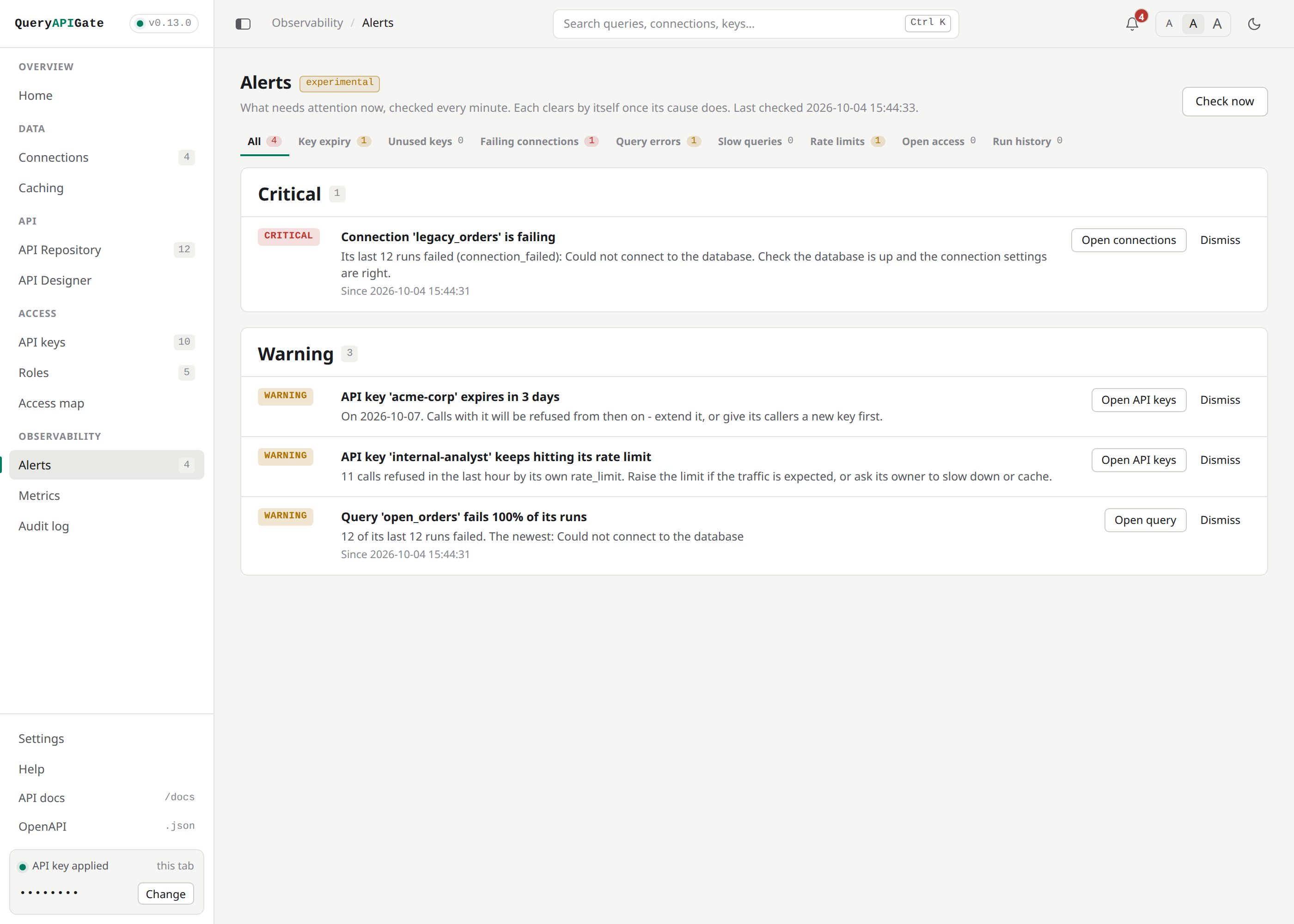Open the notifications bell
The width and height of the screenshot is (1294, 924).
click(x=1132, y=23)
